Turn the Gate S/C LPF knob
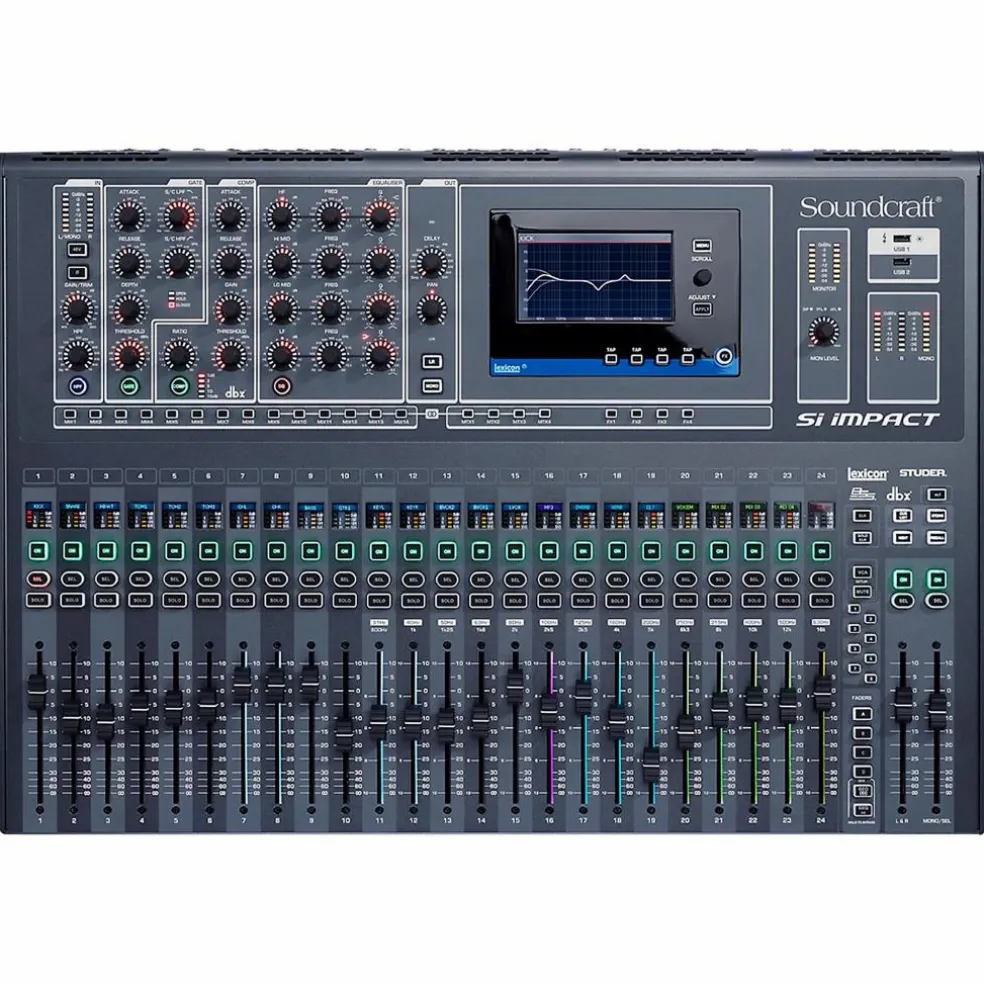The image size is (984, 984). [x=179, y=217]
